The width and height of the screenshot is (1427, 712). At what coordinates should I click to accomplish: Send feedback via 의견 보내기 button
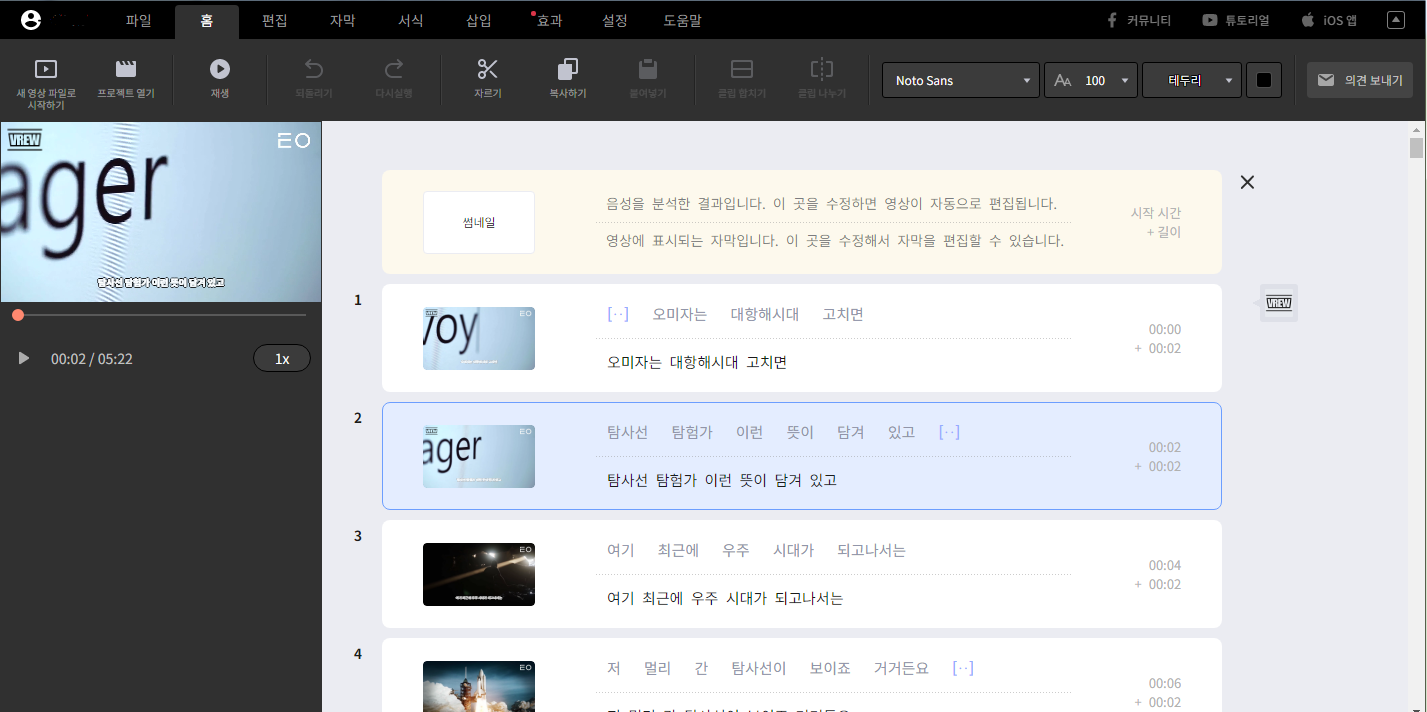pyautogui.click(x=1360, y=80)
